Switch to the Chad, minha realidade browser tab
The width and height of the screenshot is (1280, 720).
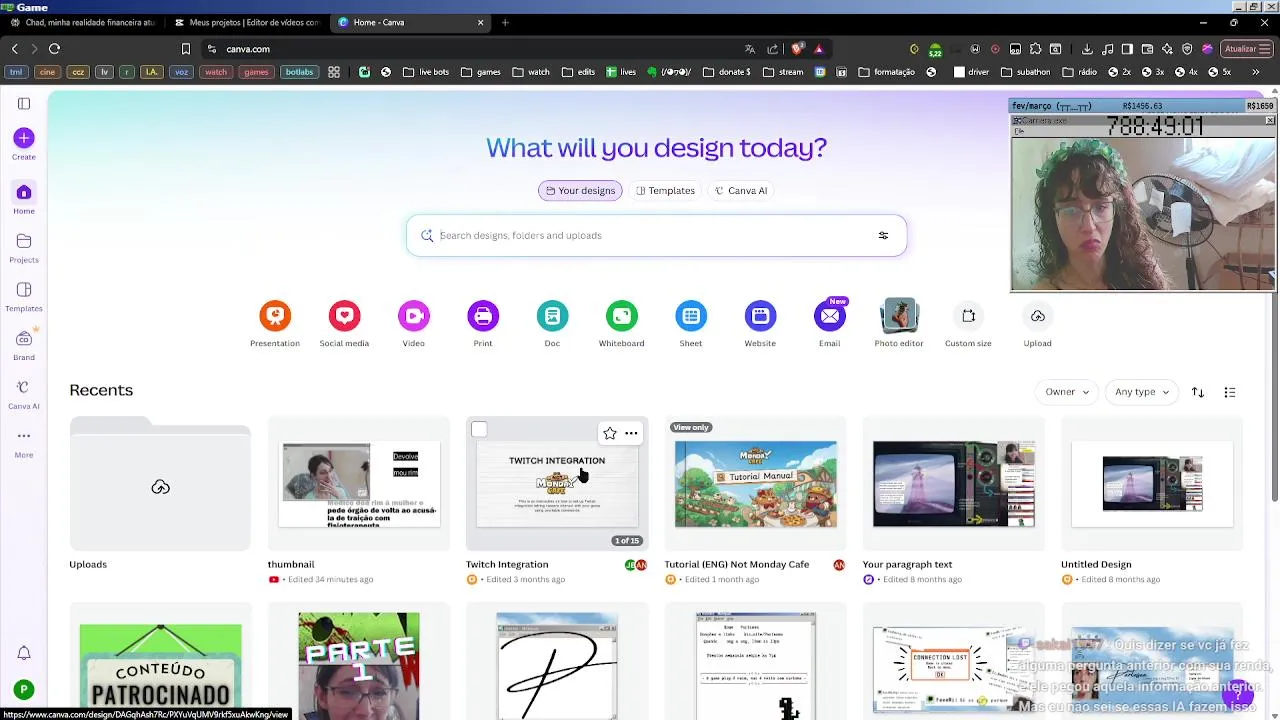click(82, 22)
